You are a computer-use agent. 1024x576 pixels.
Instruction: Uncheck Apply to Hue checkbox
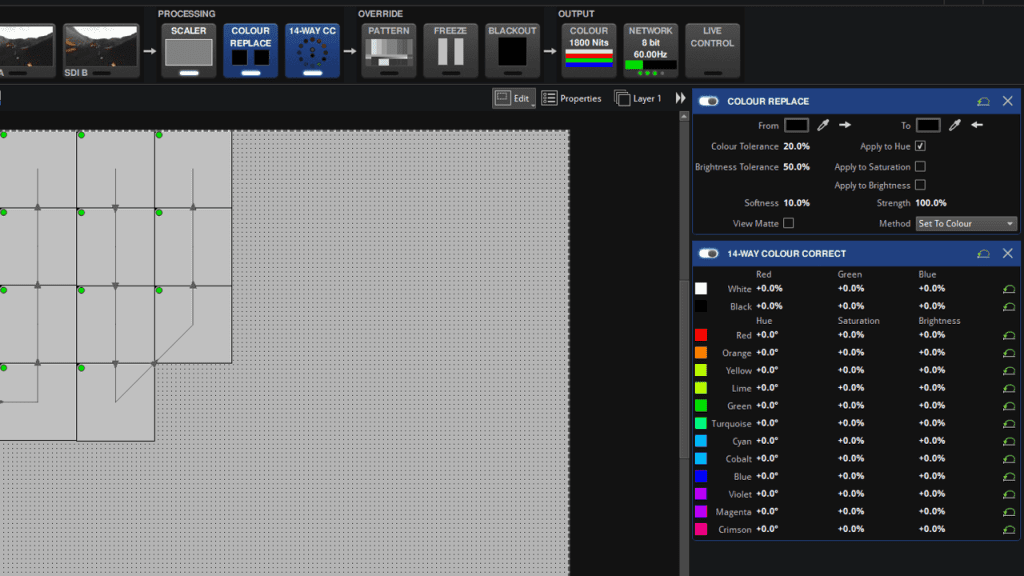point(920,146)
